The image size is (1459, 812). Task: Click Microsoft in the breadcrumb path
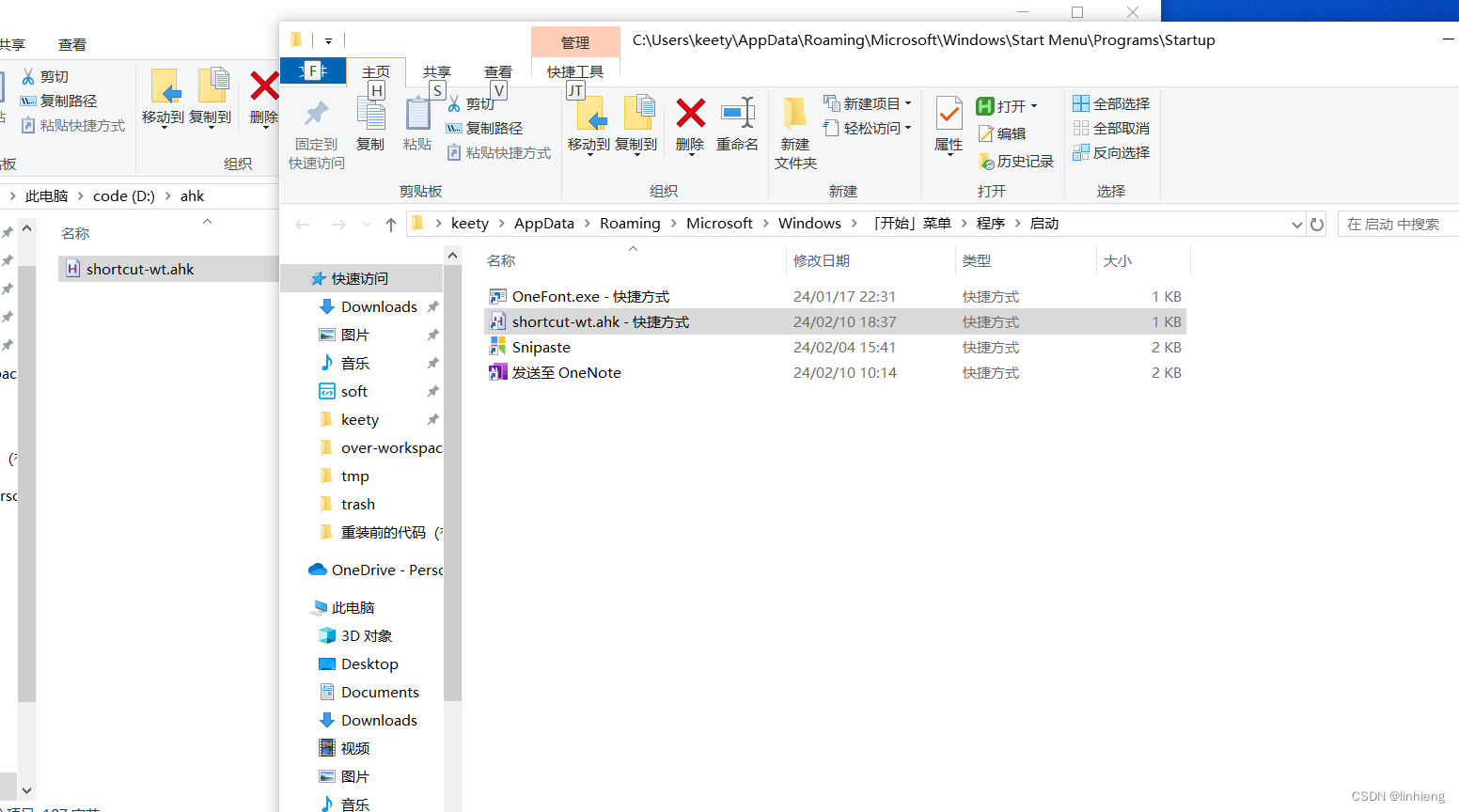click(x=719, y=224)
